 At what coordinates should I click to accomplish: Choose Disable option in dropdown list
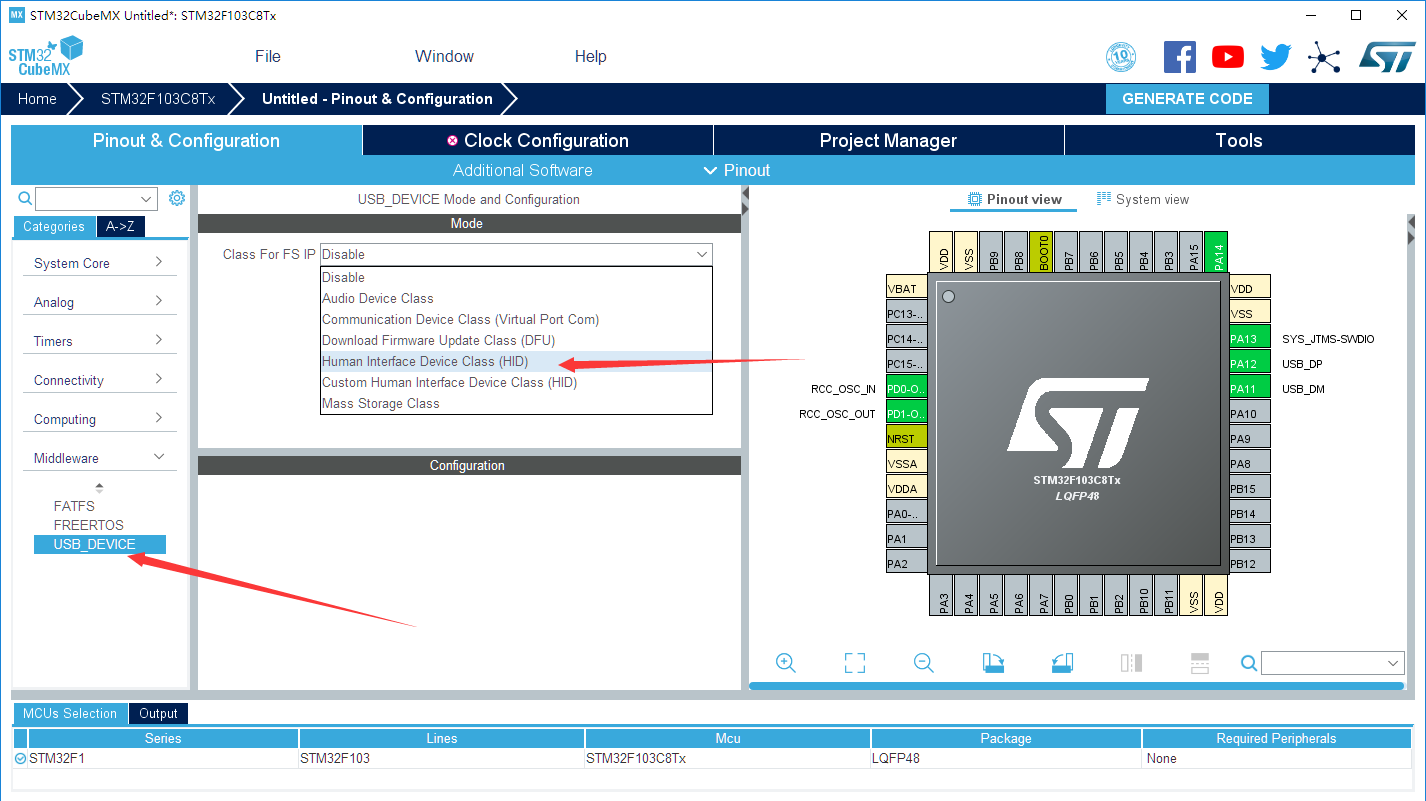[x=516, y=277]
